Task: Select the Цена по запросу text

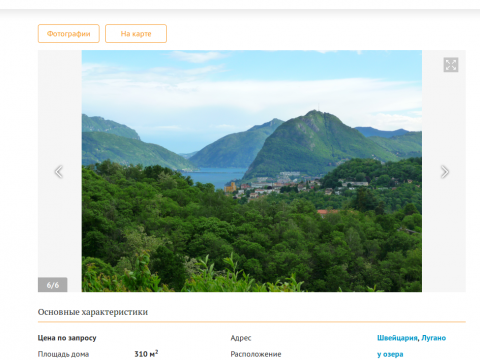Action: 67,338
